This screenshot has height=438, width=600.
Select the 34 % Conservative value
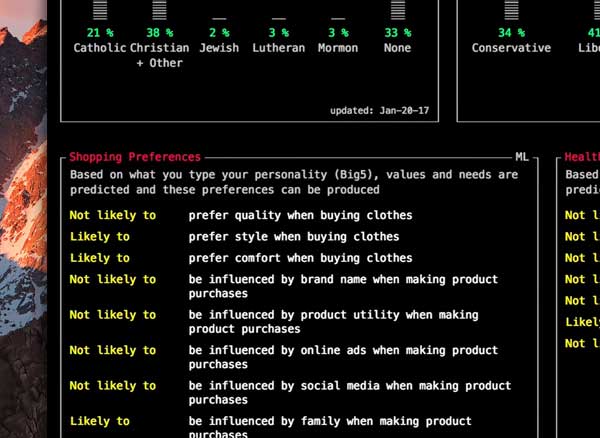coord(511,33)
